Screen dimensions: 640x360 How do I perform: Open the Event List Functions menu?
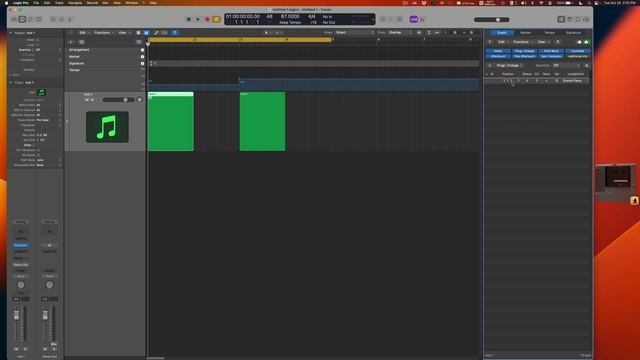coord(522,42)
